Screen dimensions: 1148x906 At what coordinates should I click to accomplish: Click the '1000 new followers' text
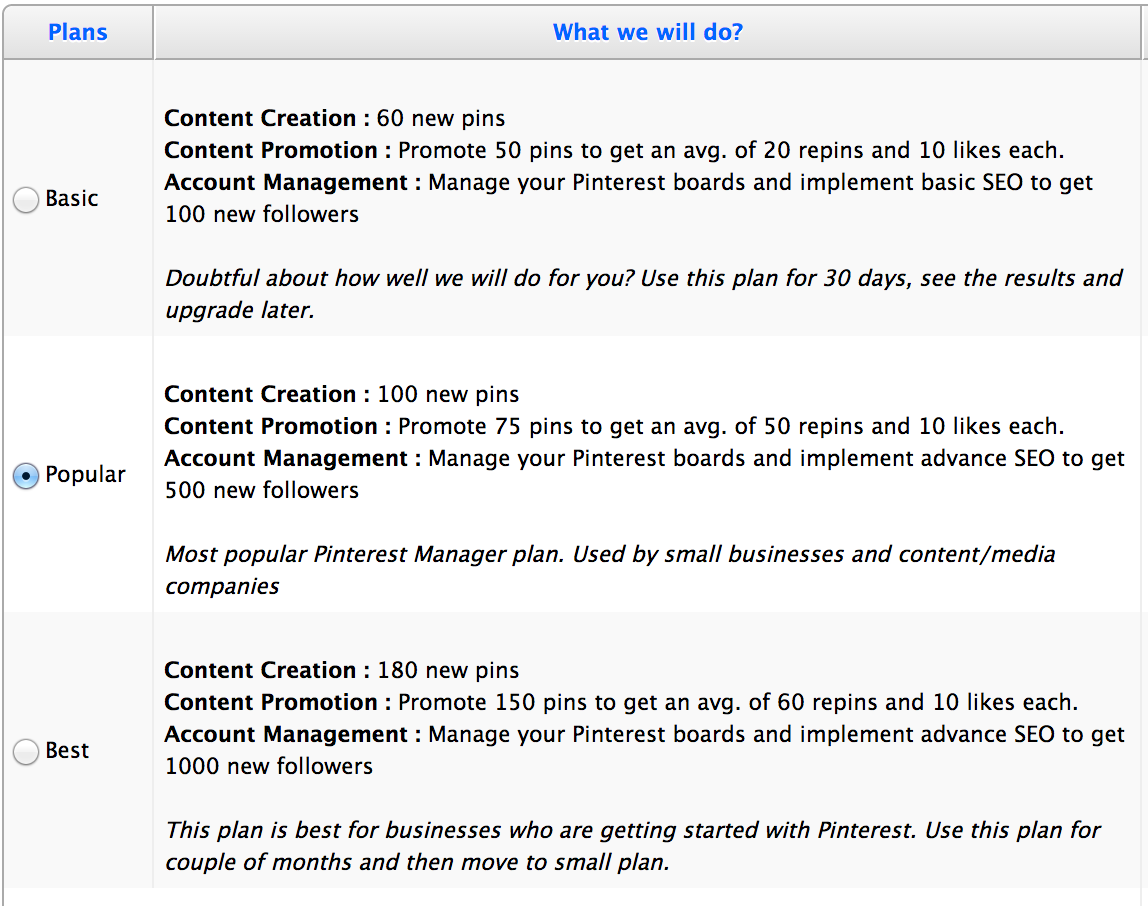[x=269, y=767]
